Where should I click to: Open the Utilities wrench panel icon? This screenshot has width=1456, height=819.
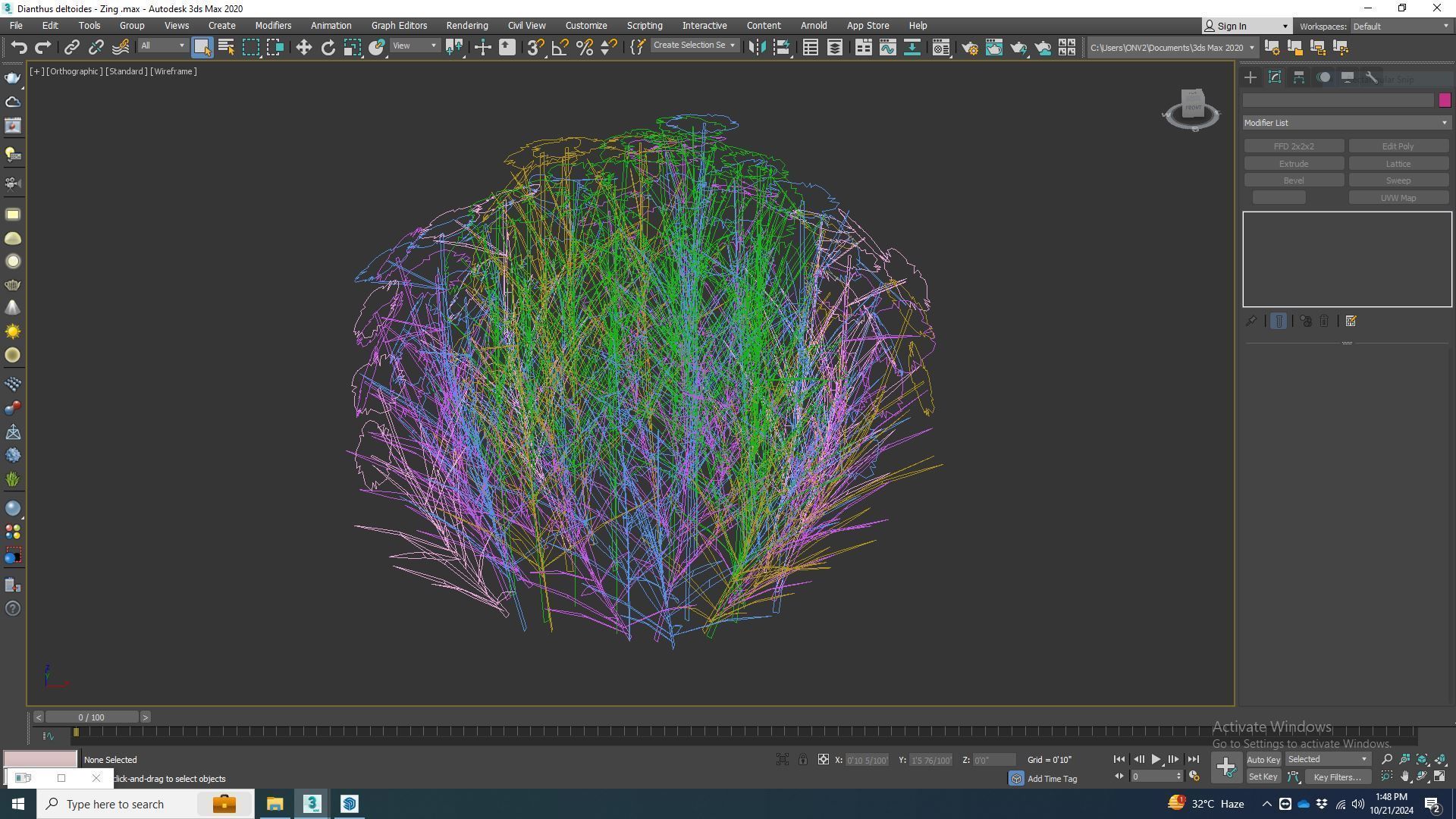[x=1371, y=78]
